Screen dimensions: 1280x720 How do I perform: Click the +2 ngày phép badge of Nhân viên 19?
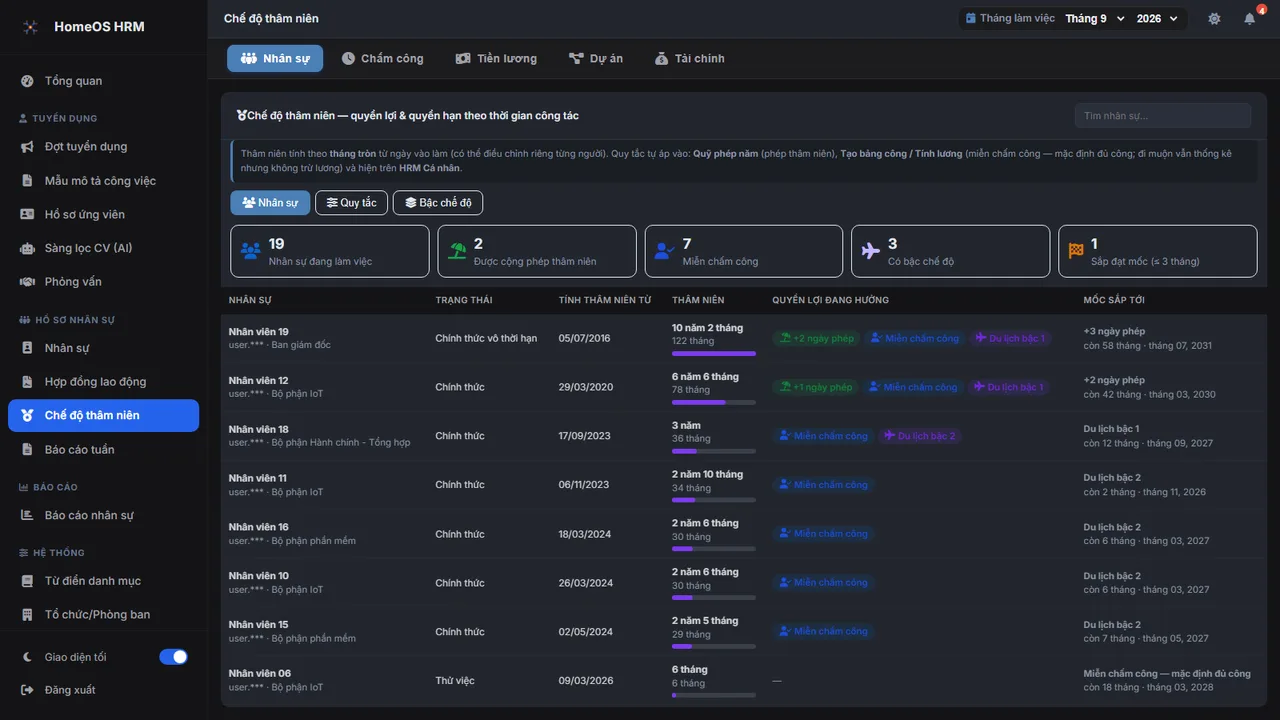click(816, 338)
